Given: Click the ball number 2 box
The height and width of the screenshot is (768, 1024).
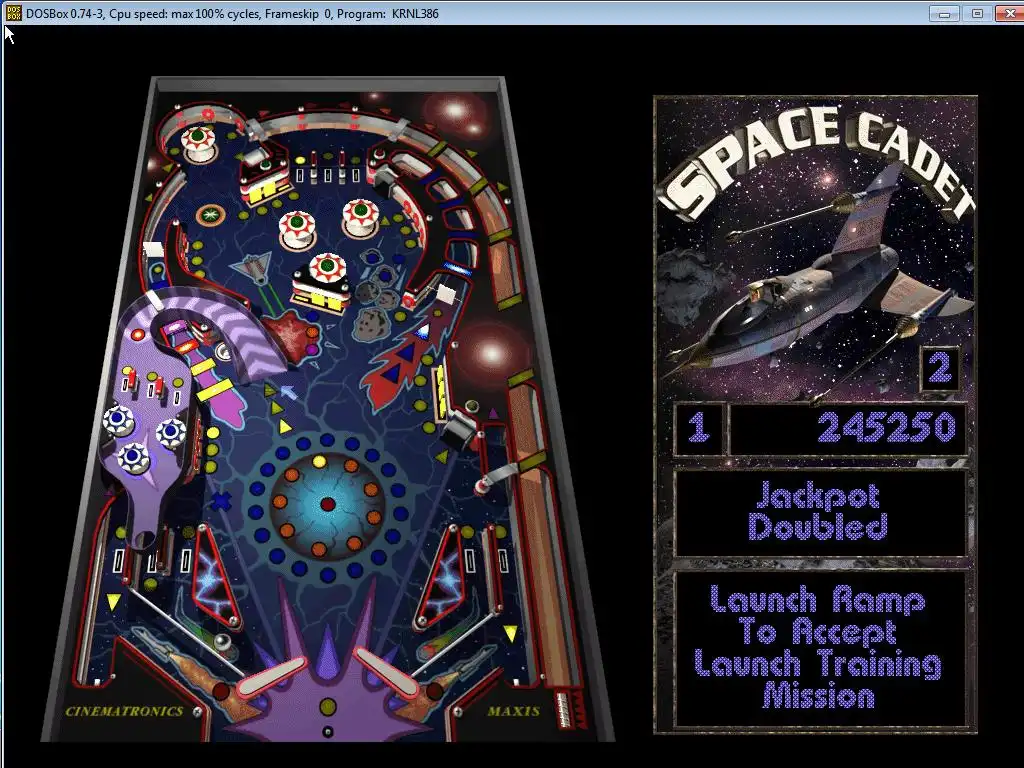Looking at the screenshot, I should pos(940,369).
